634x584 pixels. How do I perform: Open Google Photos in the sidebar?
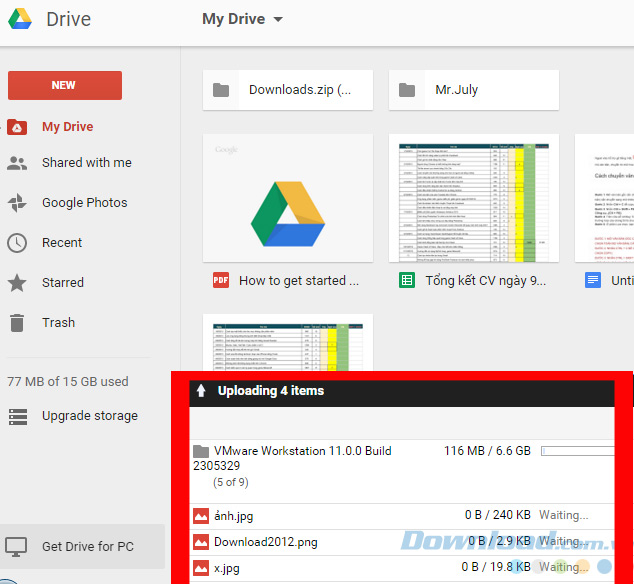(85, 203)
